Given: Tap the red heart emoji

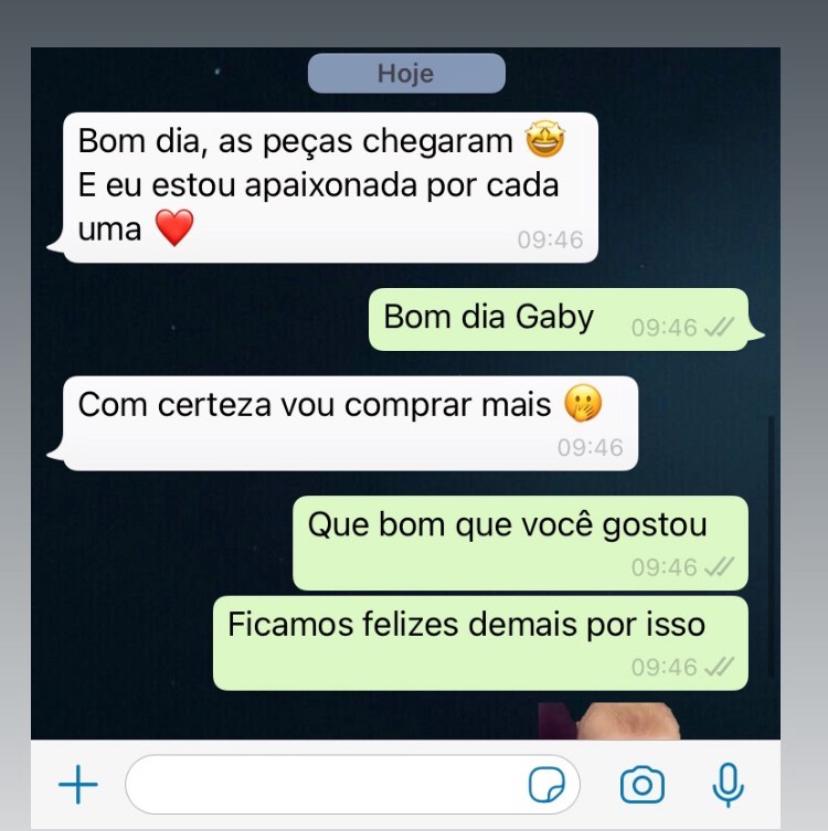Looking at the screenshot, I should tap(174, 227).
